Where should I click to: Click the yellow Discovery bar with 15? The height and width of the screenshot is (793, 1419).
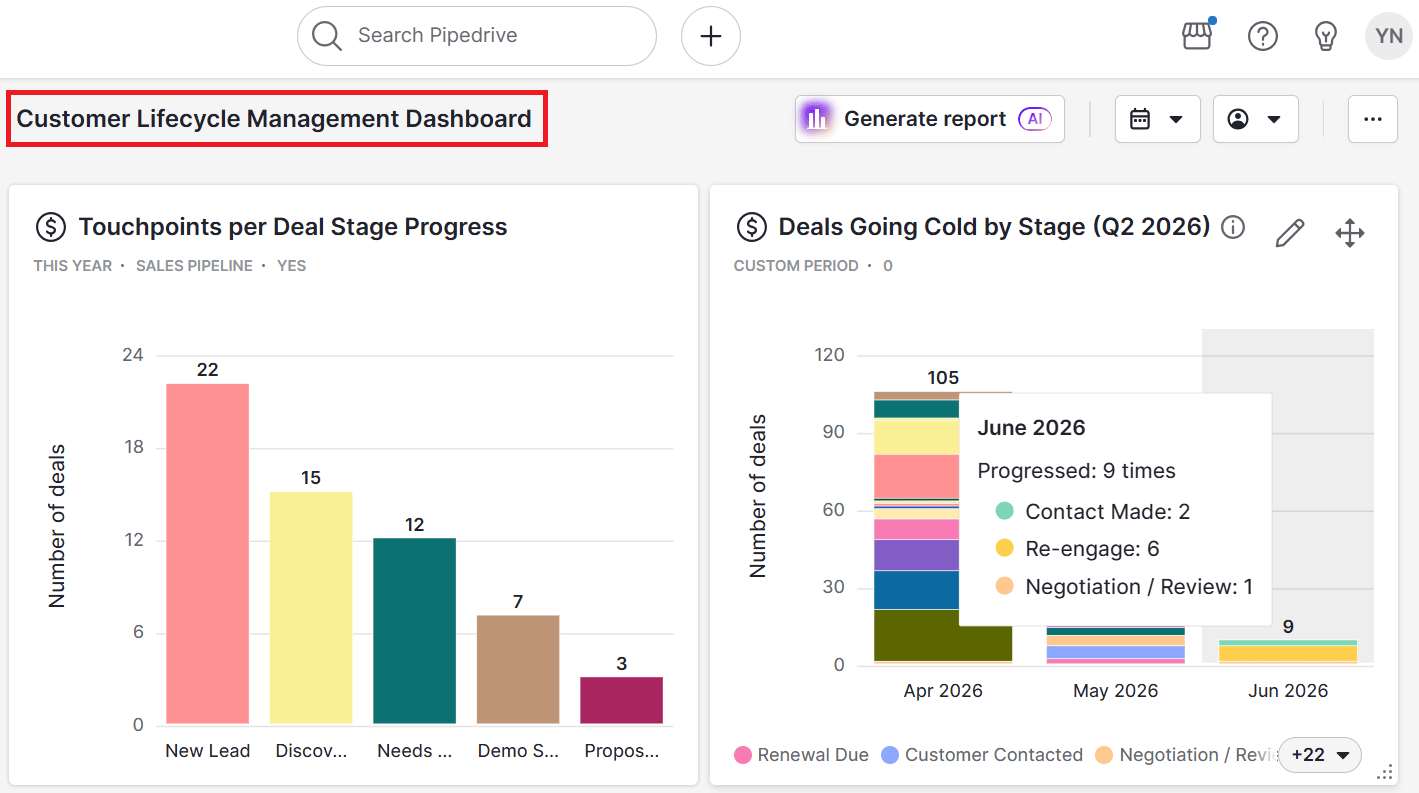[311, 607]
